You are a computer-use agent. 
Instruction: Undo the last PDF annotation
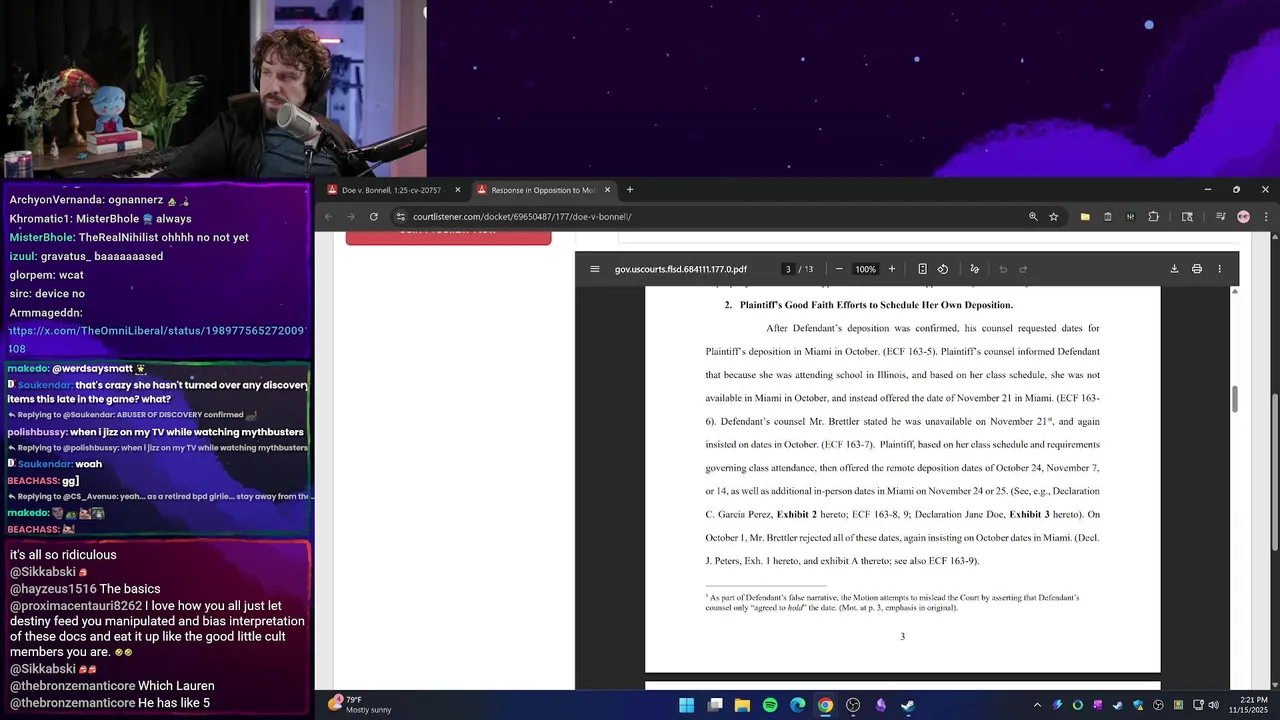tap(1003, 269)
